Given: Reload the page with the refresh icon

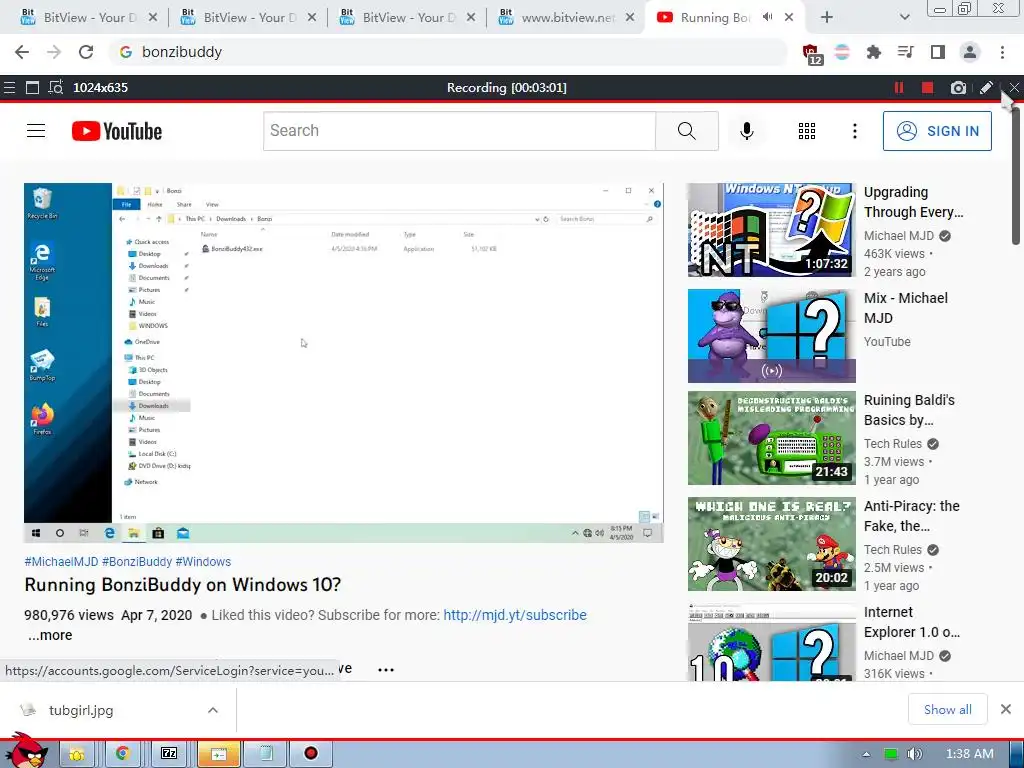Looking at the screenshot, I should [86, 52].
